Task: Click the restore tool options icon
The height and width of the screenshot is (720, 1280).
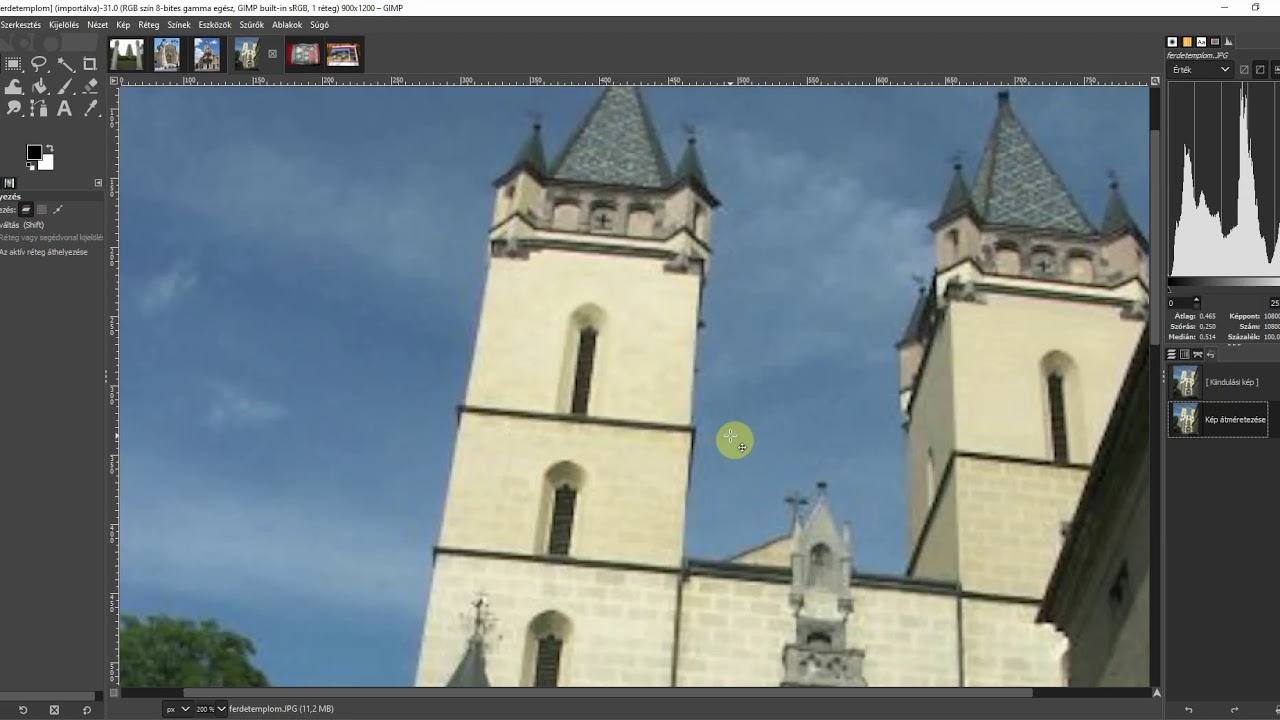Action: coord(23,710)
